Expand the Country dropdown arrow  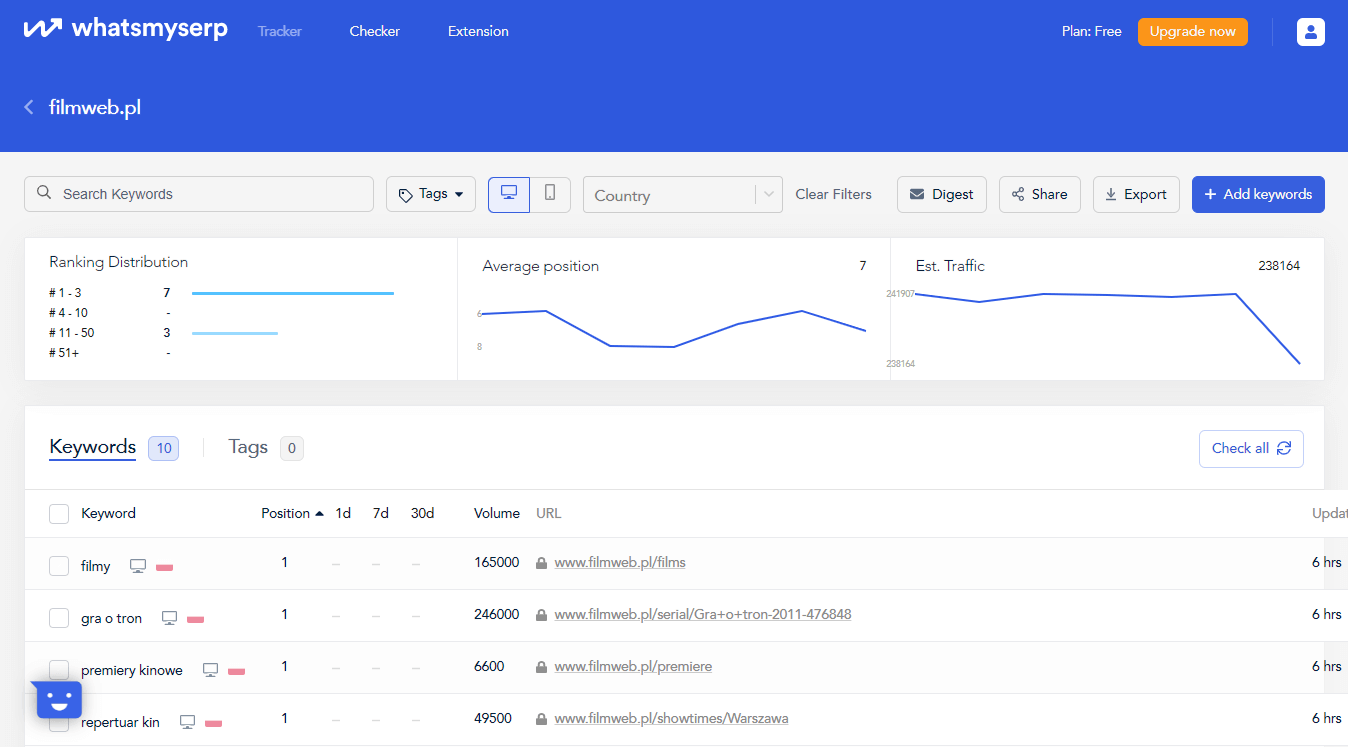pos(768,195)
